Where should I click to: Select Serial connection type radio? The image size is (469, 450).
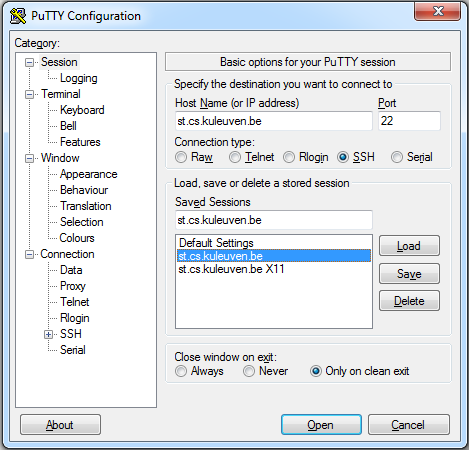coord(397,157)
